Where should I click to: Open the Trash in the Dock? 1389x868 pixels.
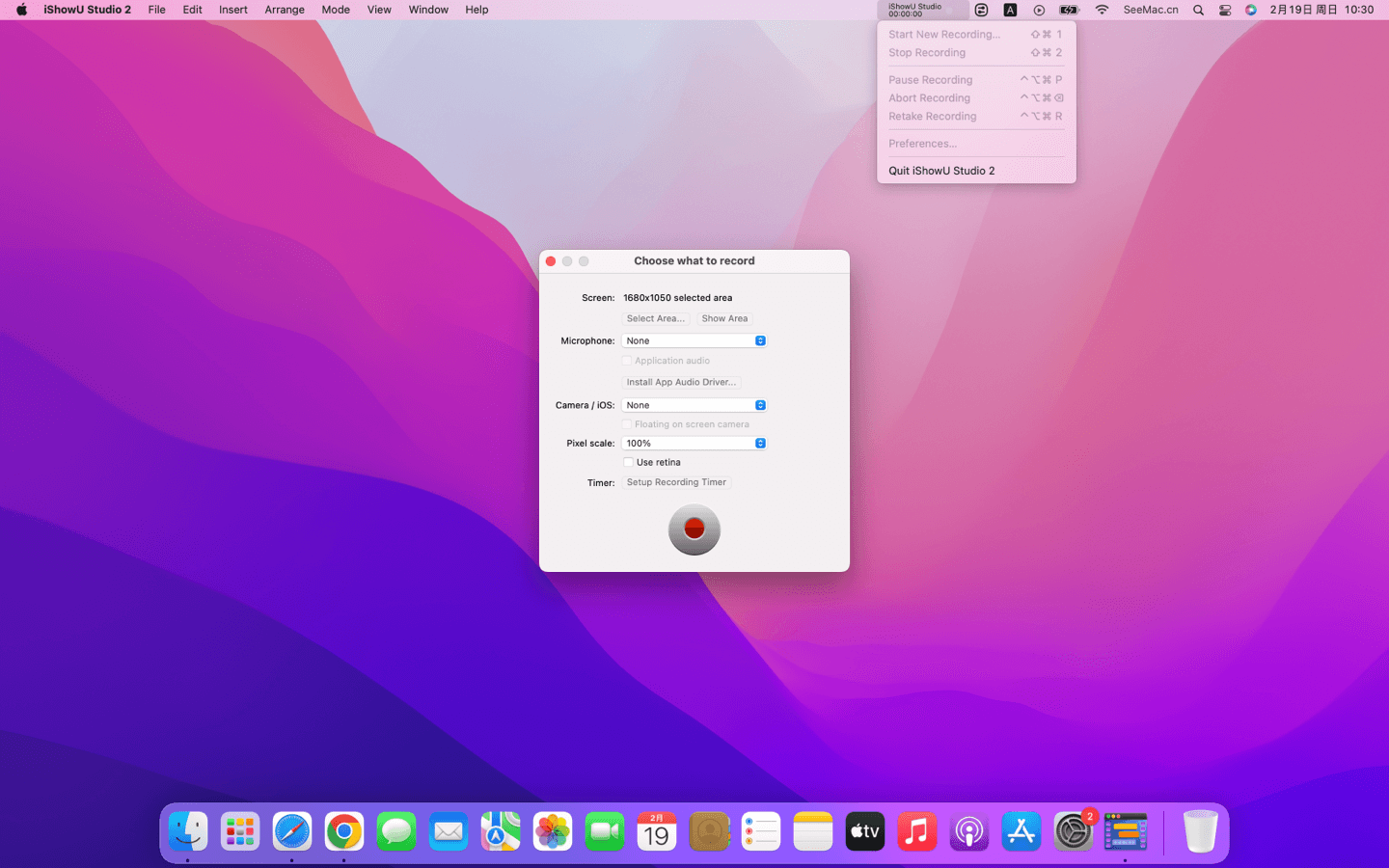(1200, 831)
